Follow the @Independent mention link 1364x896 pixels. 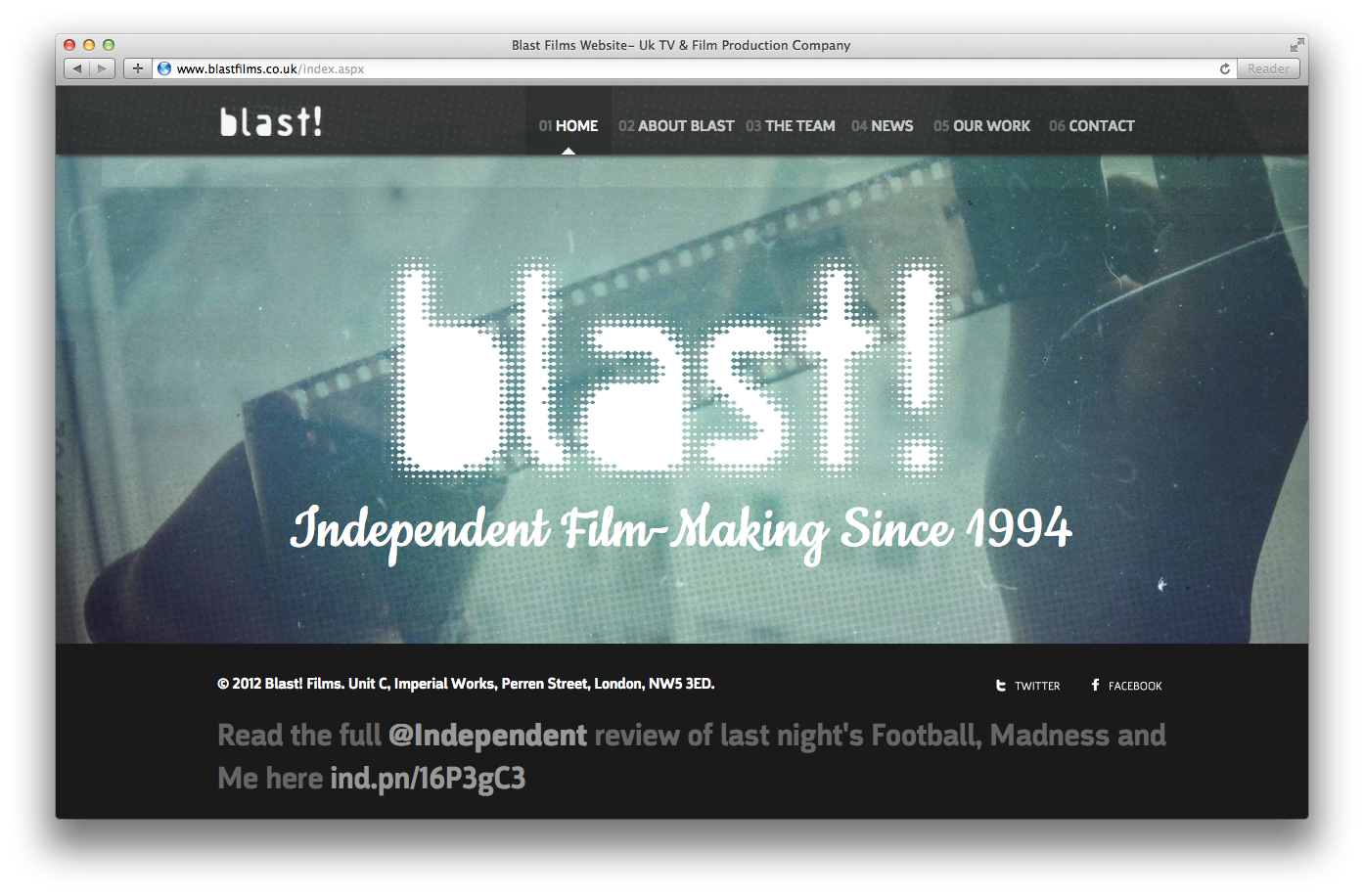pyautogui.click(x=487, y=735)
